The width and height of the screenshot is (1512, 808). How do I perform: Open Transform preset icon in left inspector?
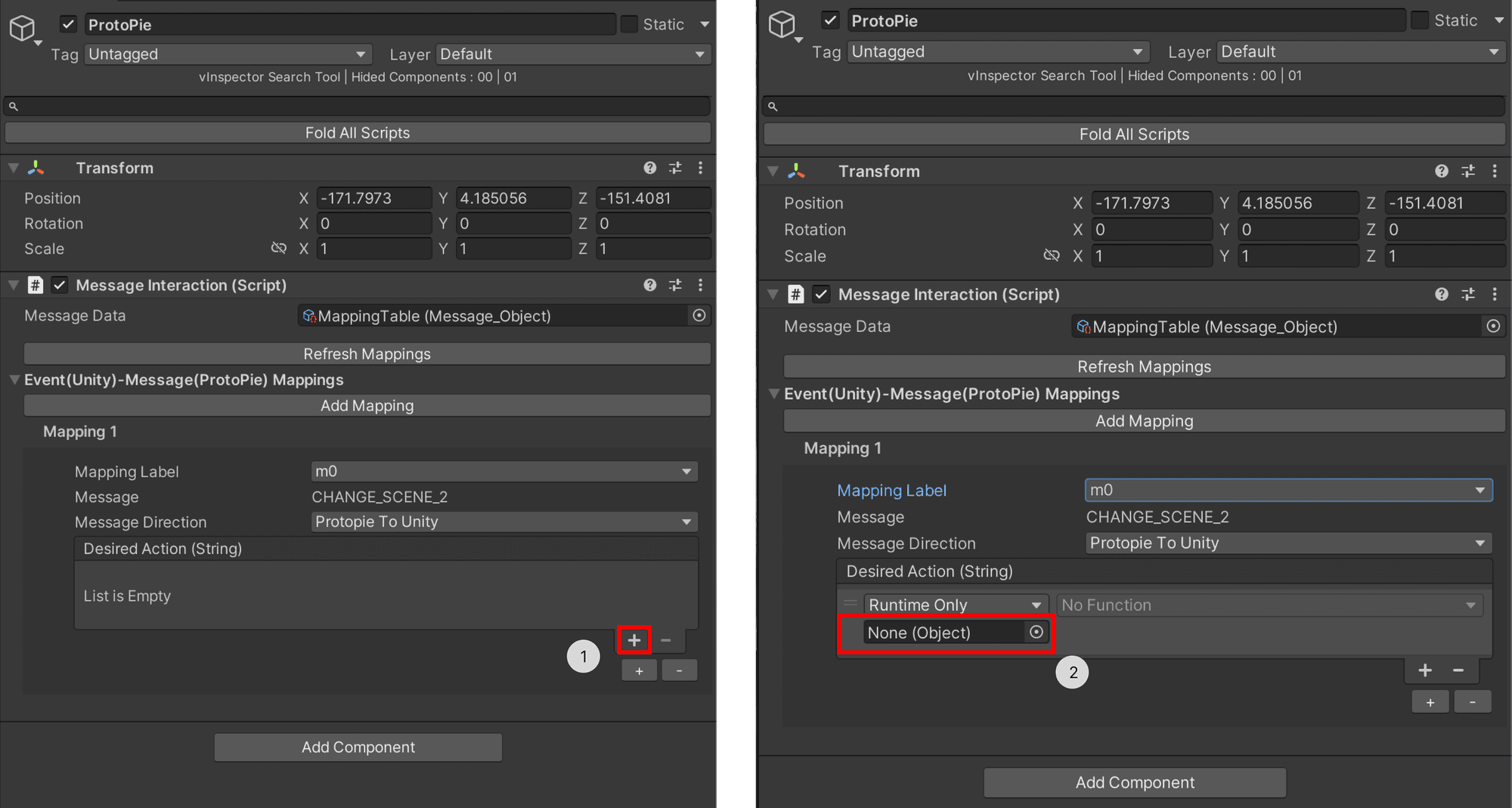(x=675, y=168)
